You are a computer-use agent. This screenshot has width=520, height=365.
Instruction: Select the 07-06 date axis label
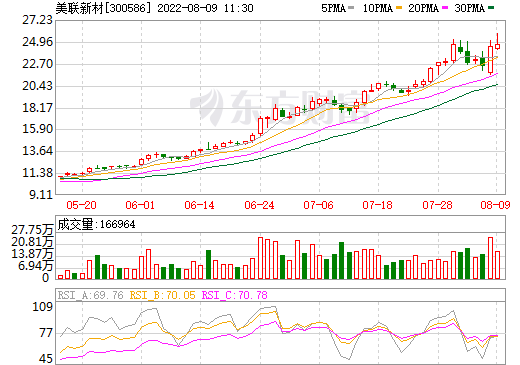[x=318, y=205]
